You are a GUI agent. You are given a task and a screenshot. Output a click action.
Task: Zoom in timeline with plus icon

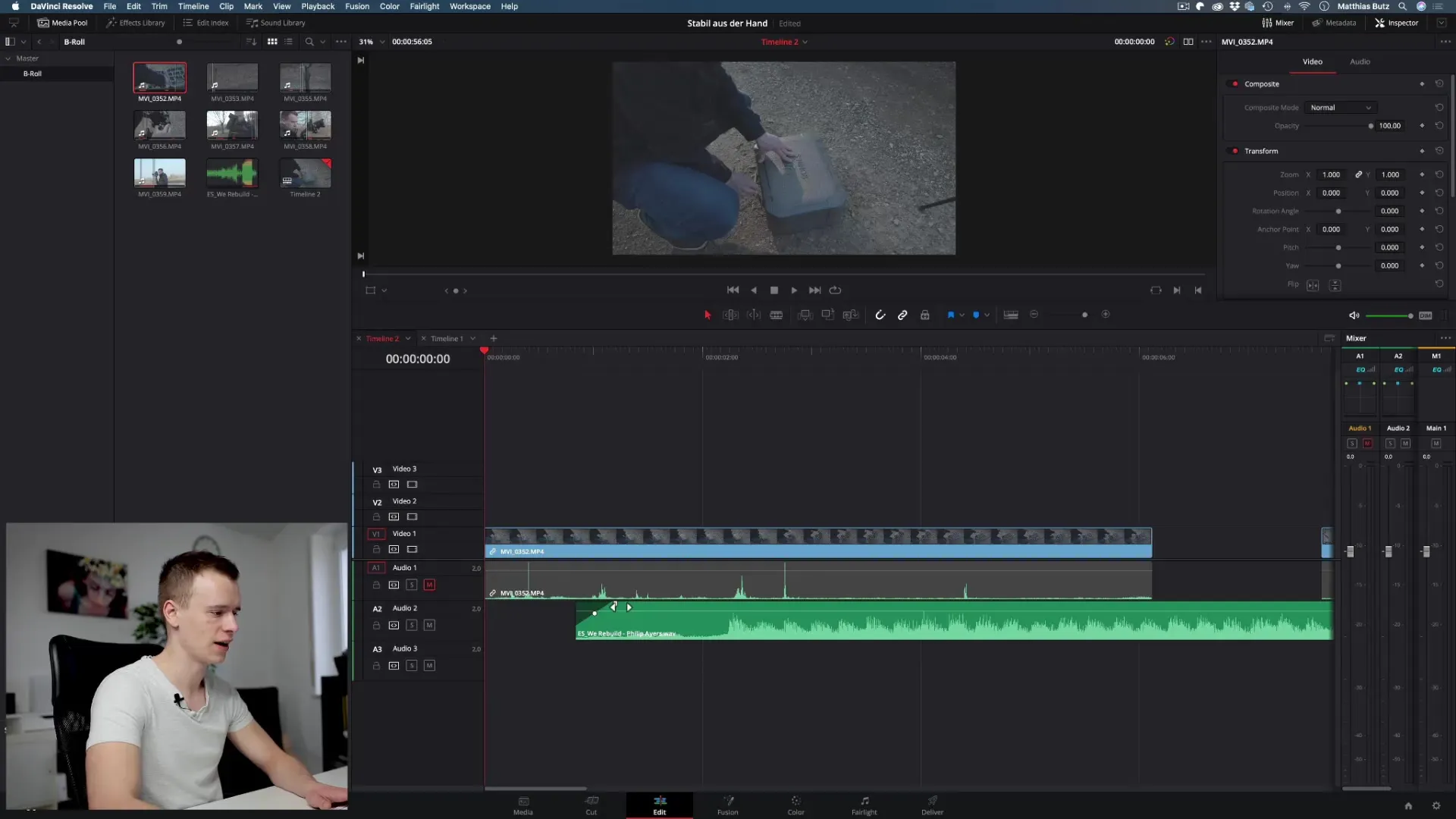pos(1106,314)
